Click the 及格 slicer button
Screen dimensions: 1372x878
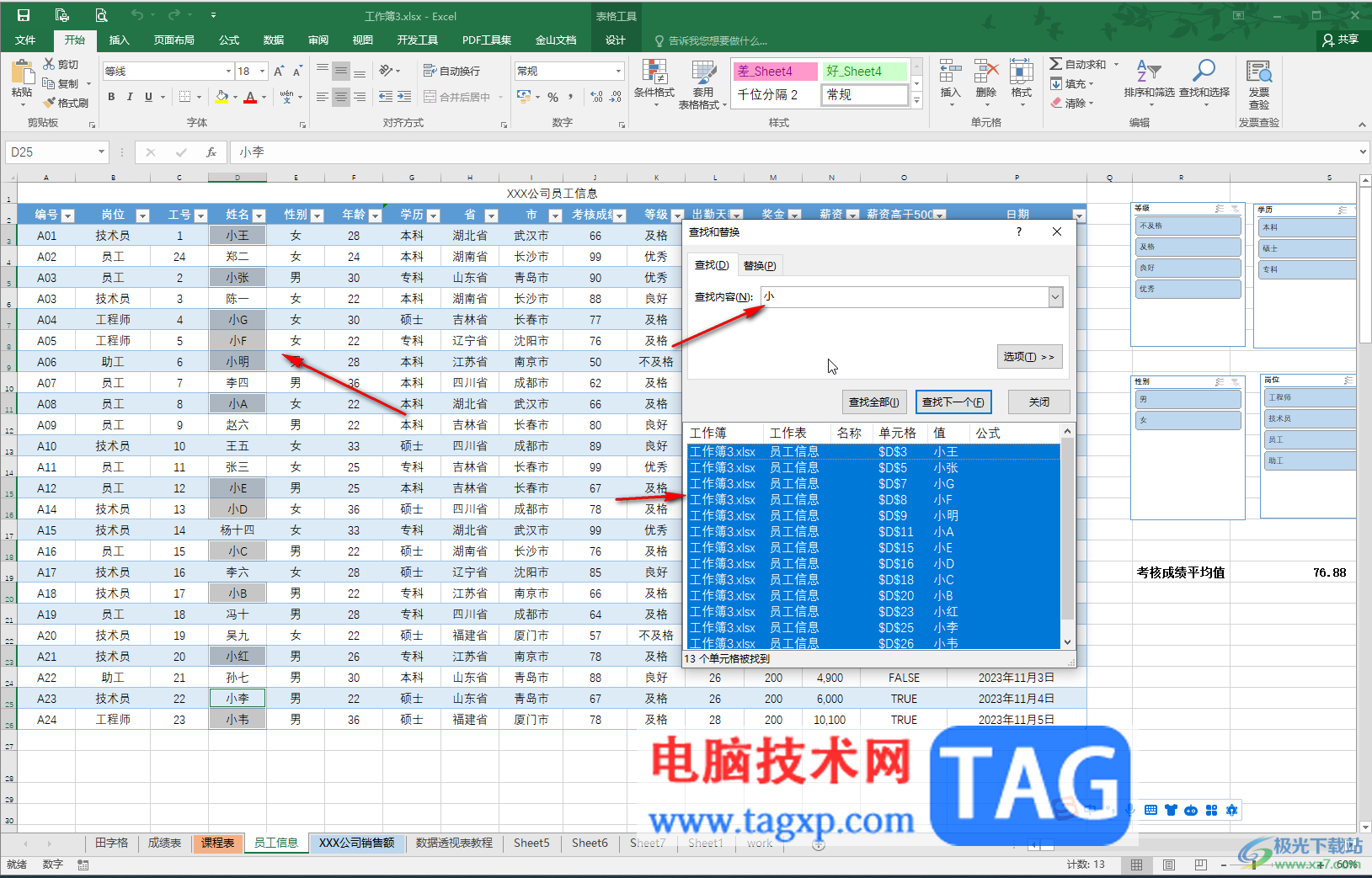point(1189,247)
